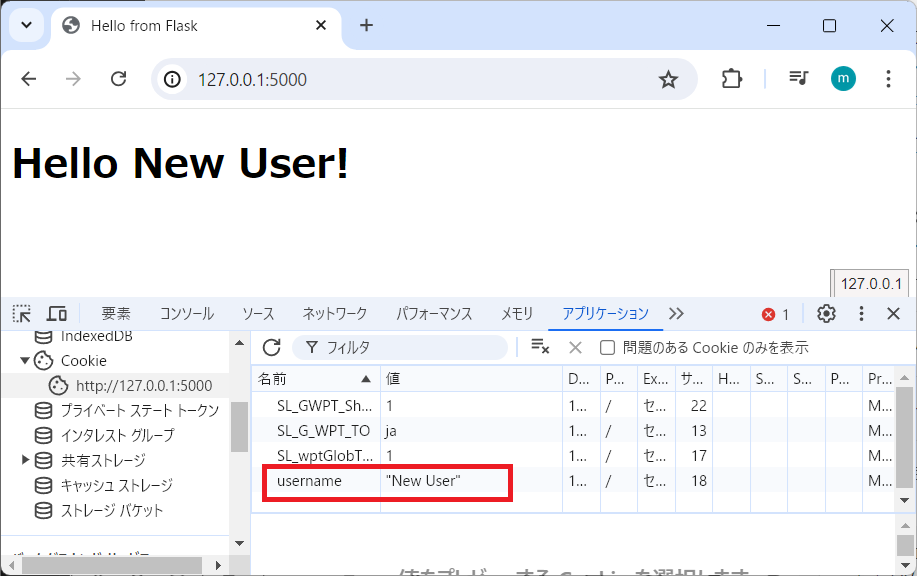This screenshot has height=576, width=917.
Task: Open the Extensions puzzle icon
Action: pyautogui.click(x=732, y=80)
